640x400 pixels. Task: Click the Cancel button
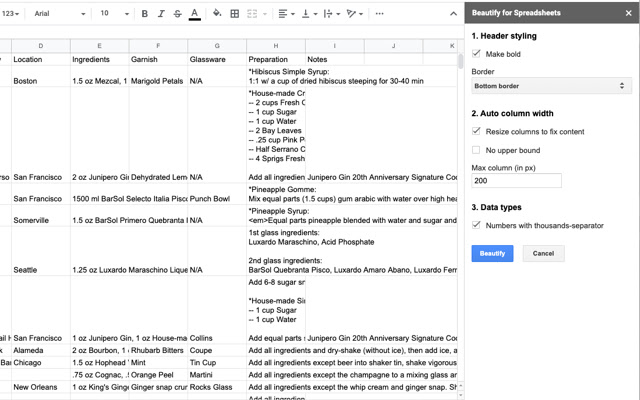(543, 253)
